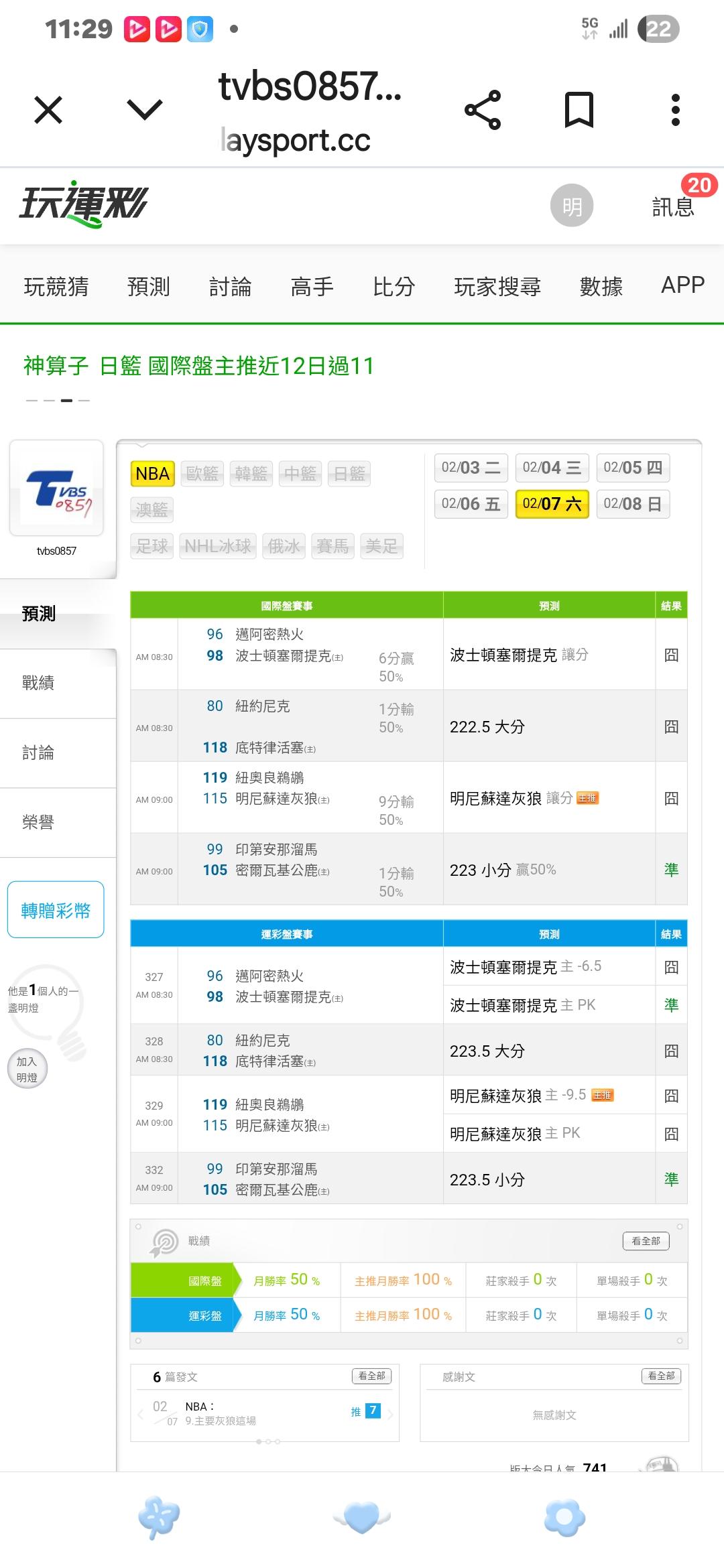724x1568 pixels.
Task: Open the 神算子 日籃 headline link
Action: coord(198,366)
